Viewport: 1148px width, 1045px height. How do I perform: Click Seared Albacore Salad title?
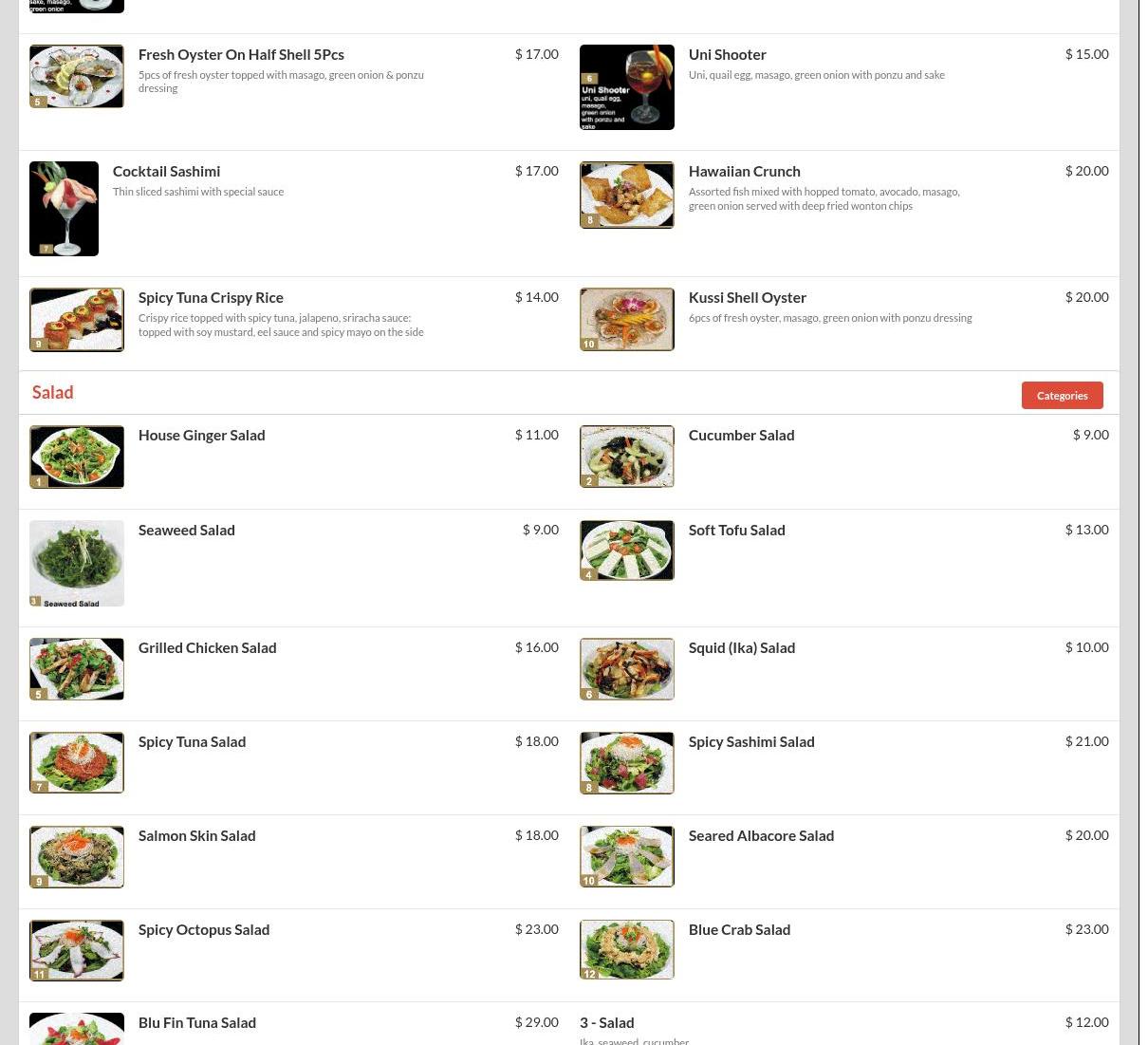point(761,836)
